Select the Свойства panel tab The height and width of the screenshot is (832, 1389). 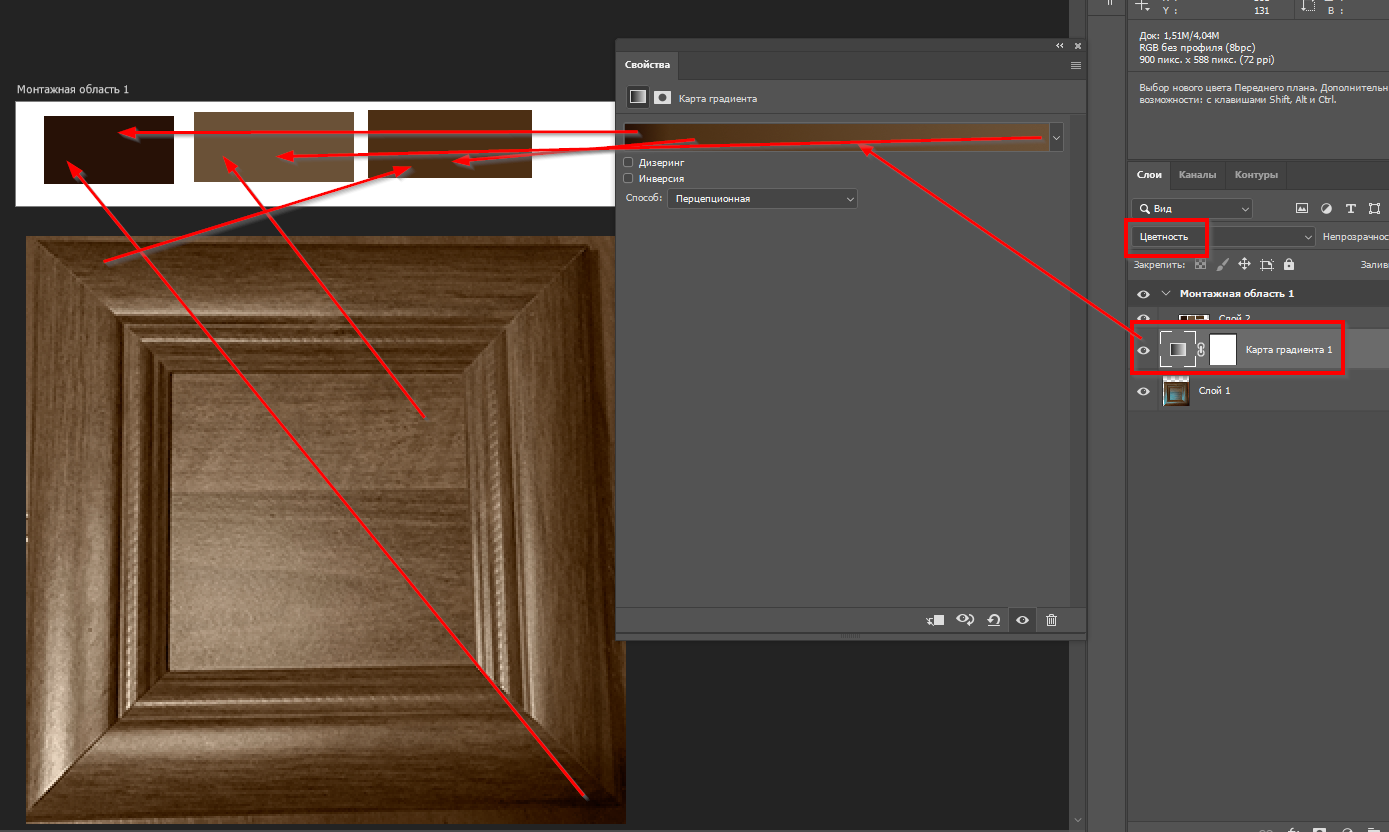click(x=647, y=65)
